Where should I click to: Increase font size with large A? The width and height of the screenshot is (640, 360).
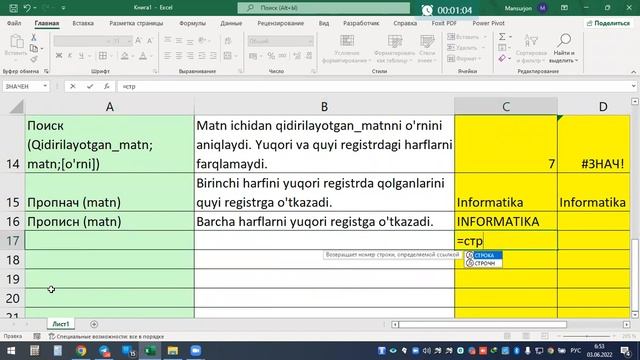pos(138,40)
